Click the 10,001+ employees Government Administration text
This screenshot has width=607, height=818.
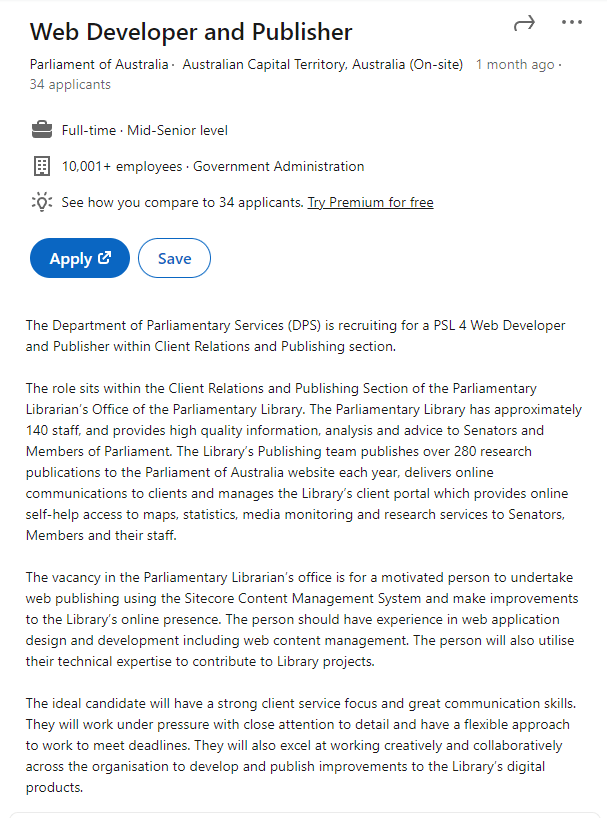(213, 166)
